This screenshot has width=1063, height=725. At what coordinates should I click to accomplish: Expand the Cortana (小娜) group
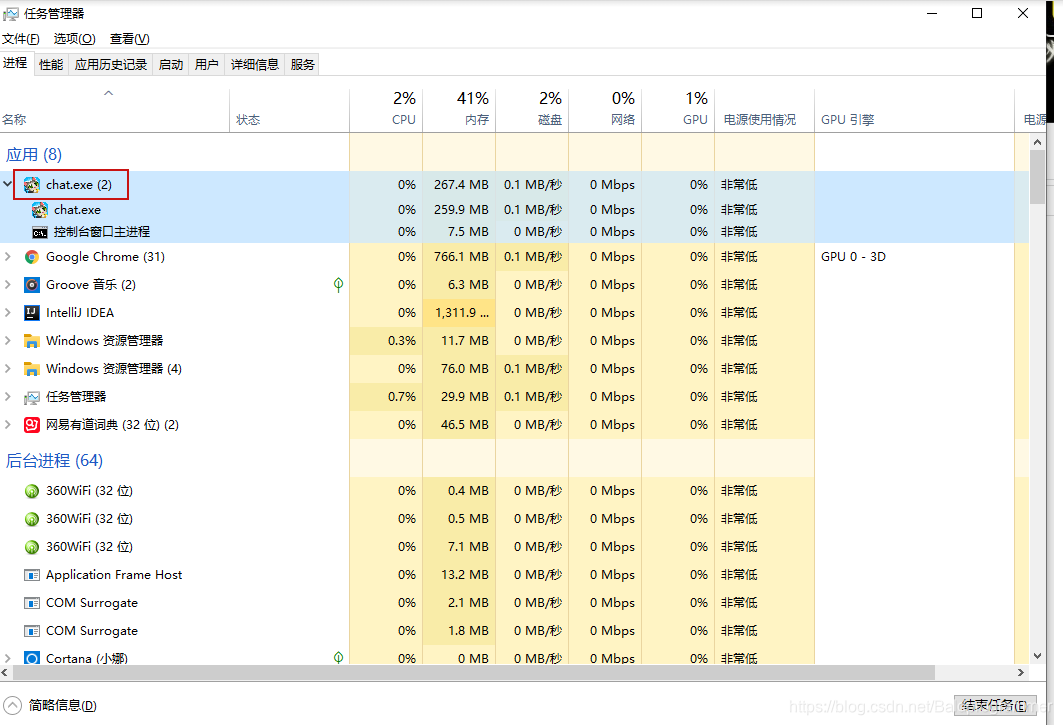coord(7,658)
